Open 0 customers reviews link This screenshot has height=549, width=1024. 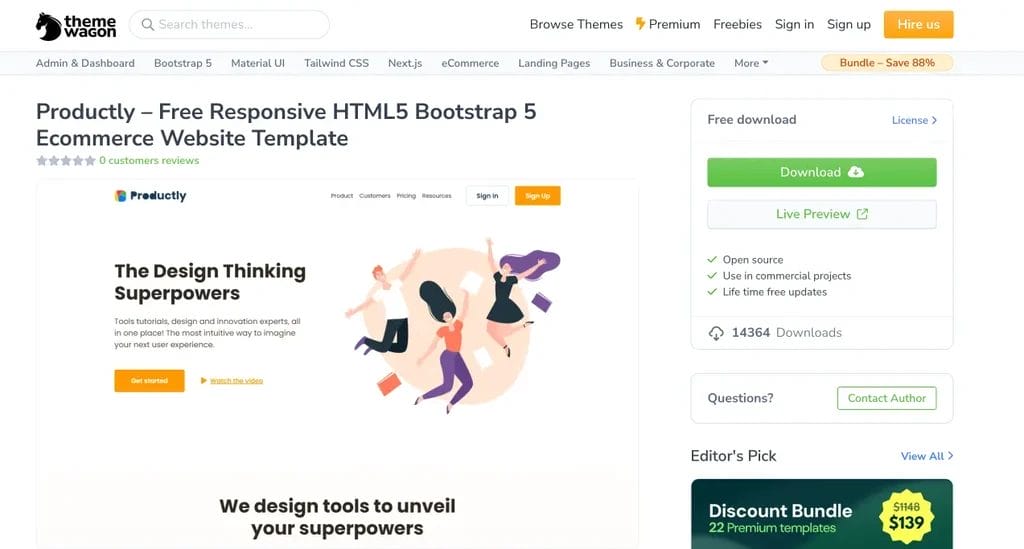pyautogui.click(x=149, y=161)
